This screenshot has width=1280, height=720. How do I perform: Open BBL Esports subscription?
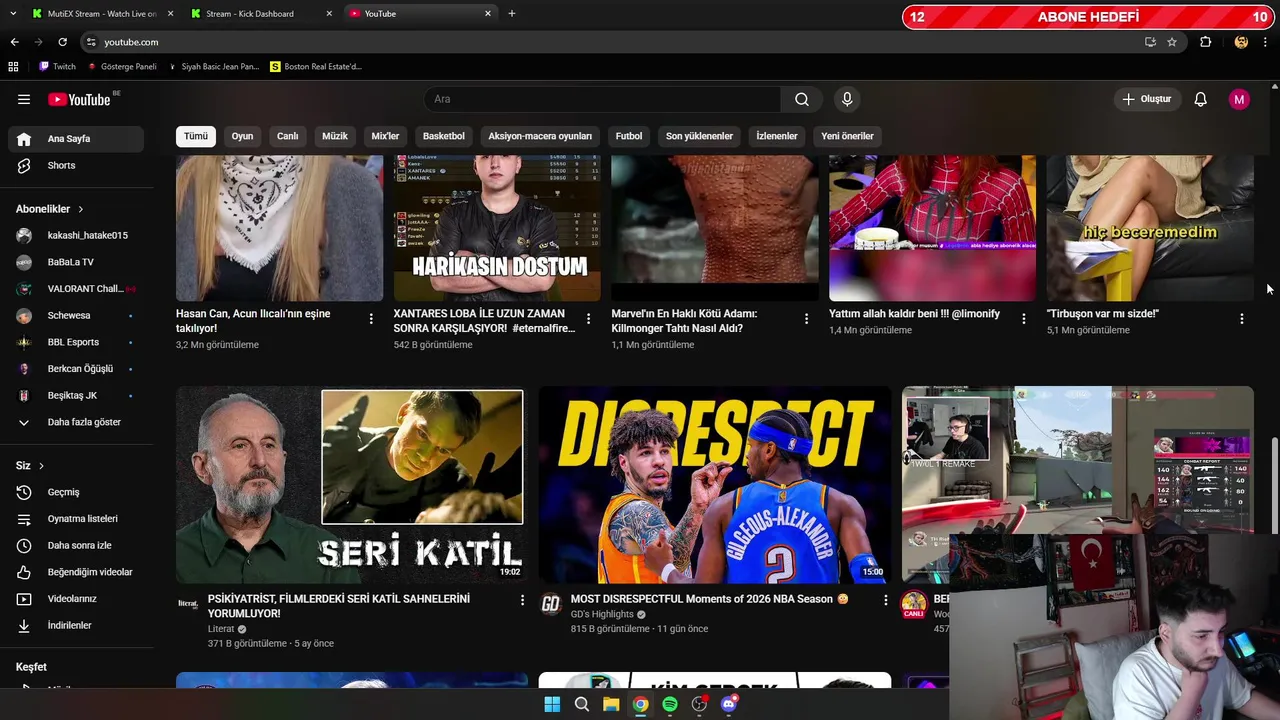coord(76,342)
